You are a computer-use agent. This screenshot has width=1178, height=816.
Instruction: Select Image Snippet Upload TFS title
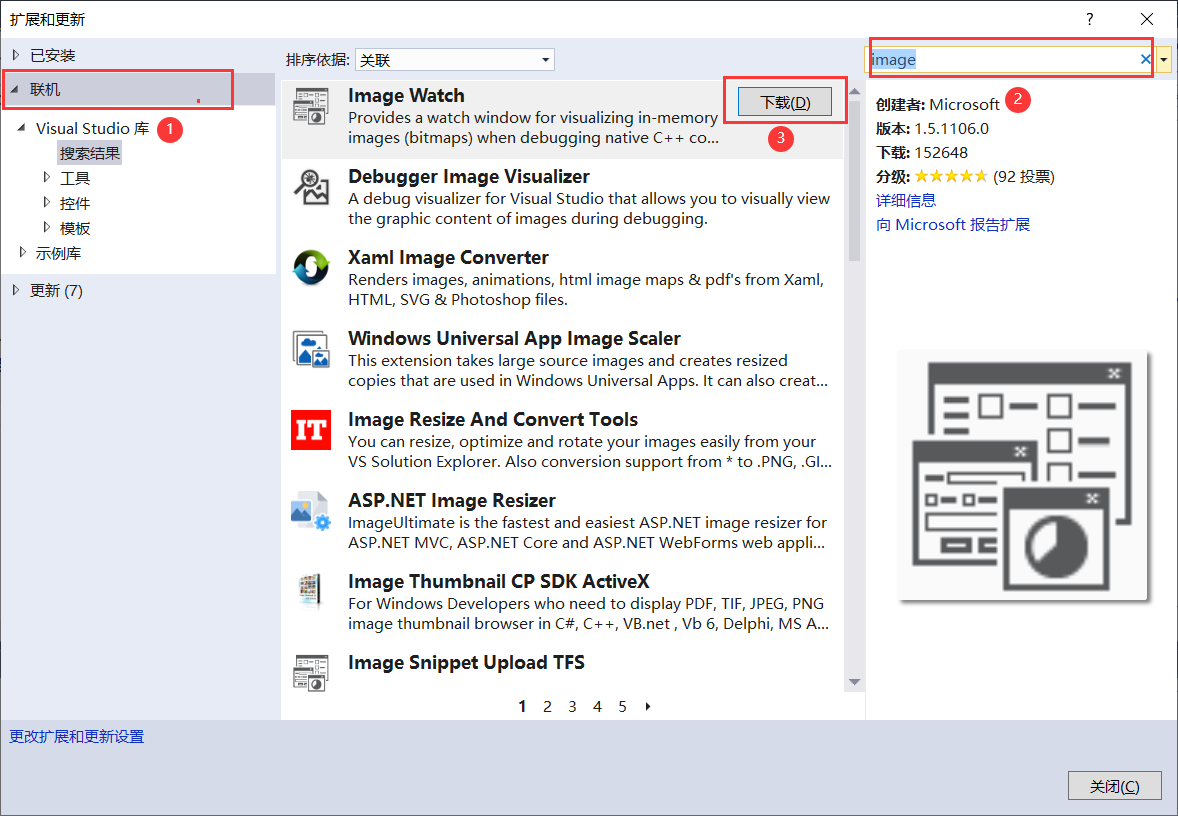tap(466, 662)
